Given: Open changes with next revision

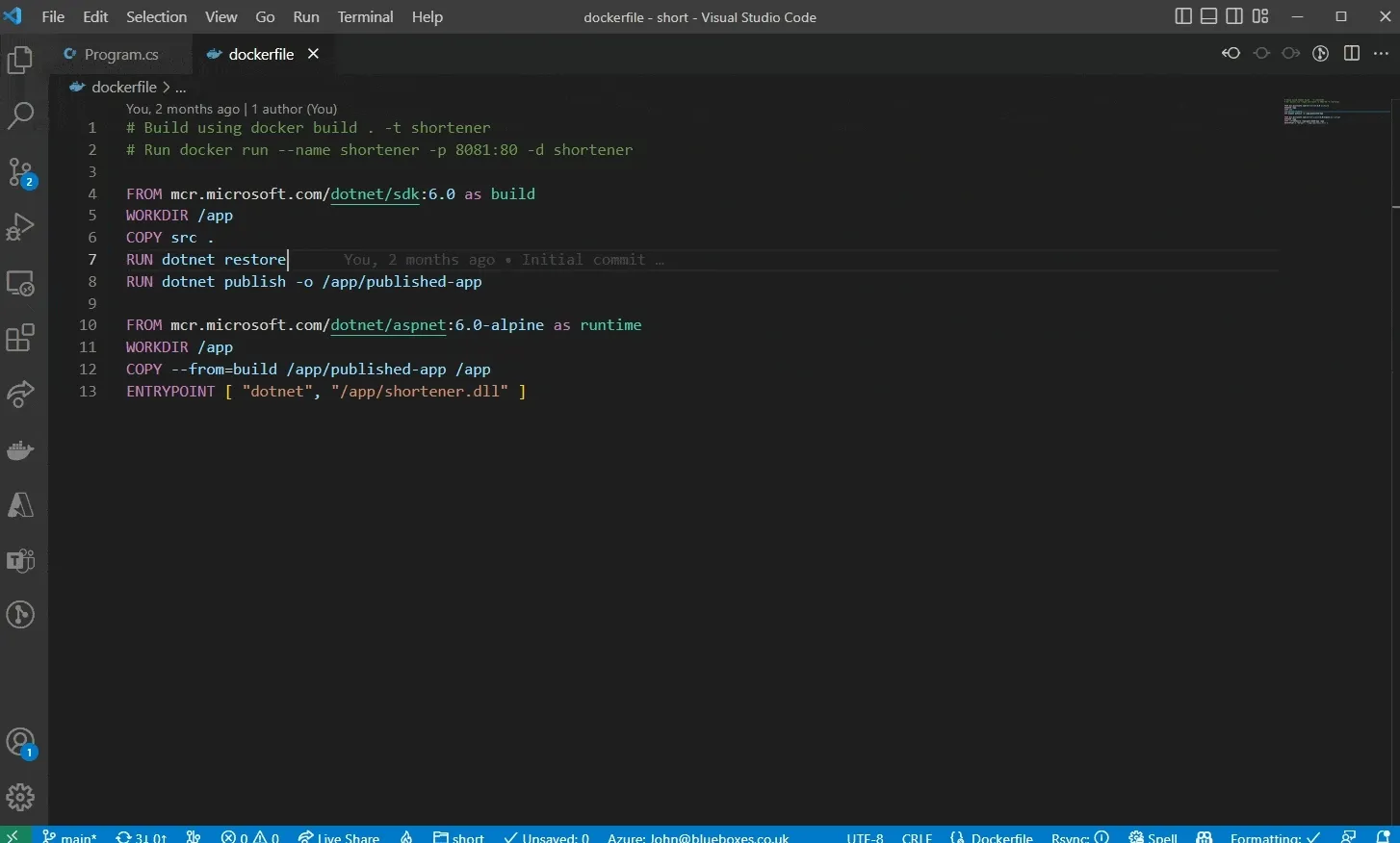Looking at the screenshot, I should coord(1291,54).
